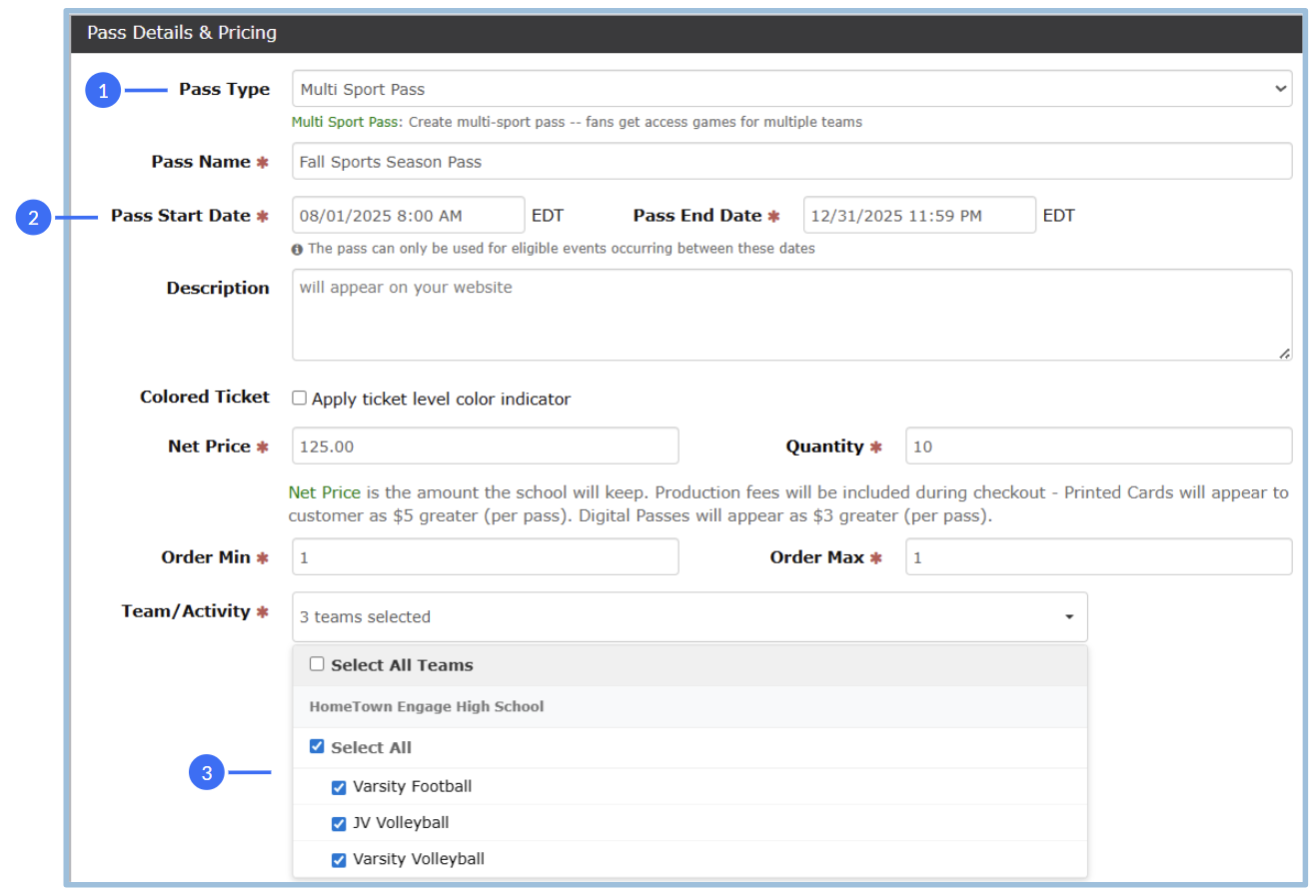Open the Pass Type dropdown
Viewport: 1316px width, 896px height.
point(790,89)
